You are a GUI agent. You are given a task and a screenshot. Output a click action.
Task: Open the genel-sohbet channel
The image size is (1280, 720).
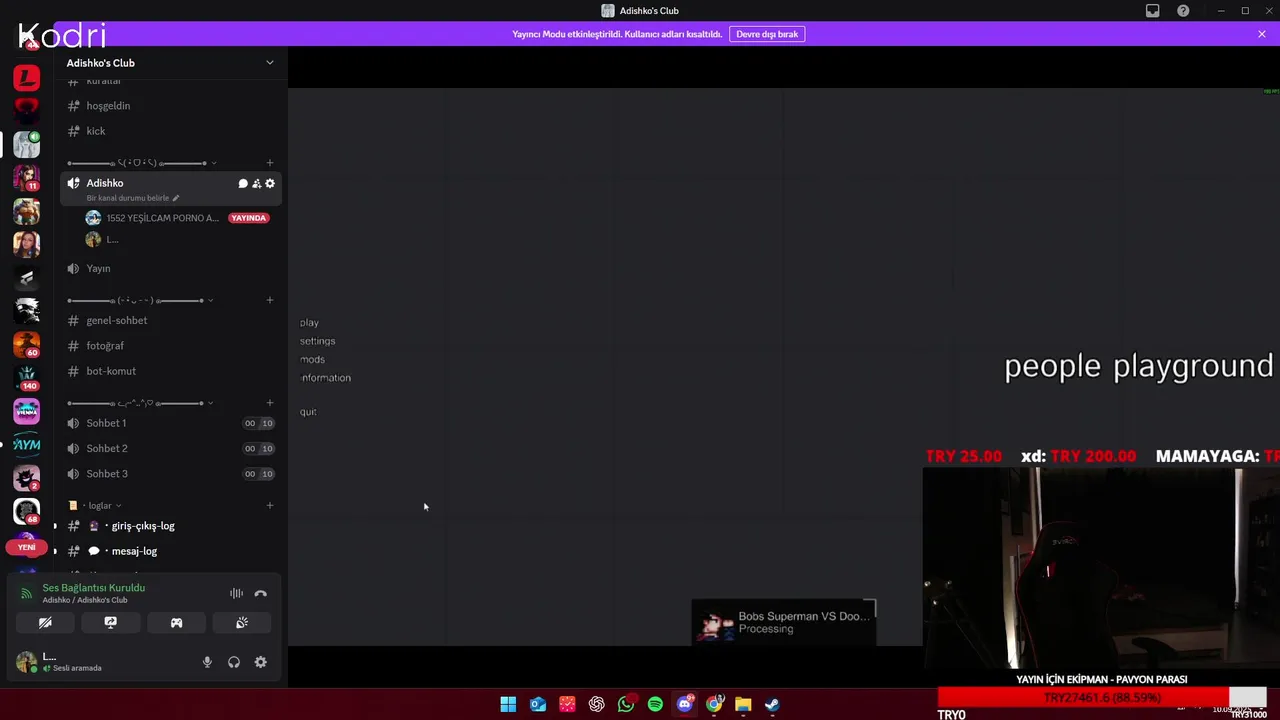pyautogui.click(x=170, y=321)
